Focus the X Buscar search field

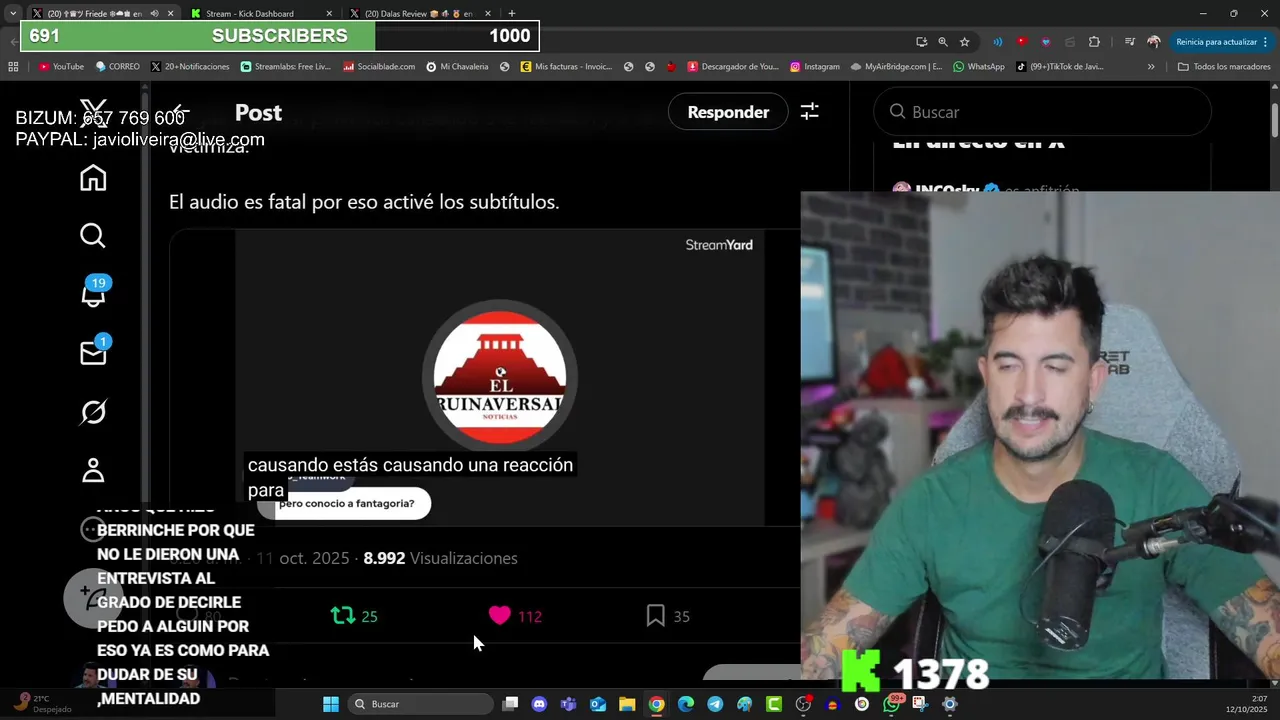1042,112
